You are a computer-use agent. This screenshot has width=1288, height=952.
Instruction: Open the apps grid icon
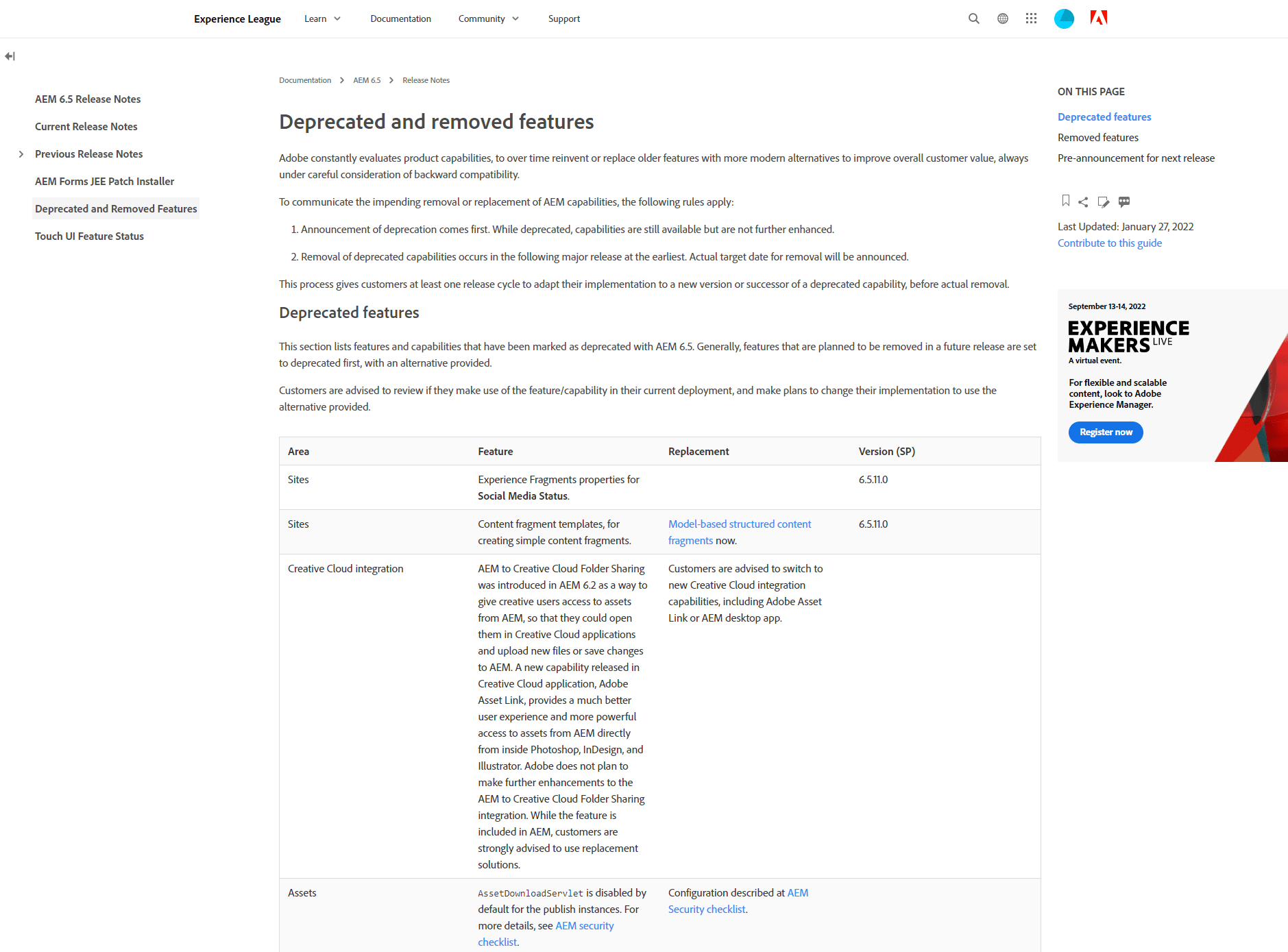click(x=1031, y=19)
